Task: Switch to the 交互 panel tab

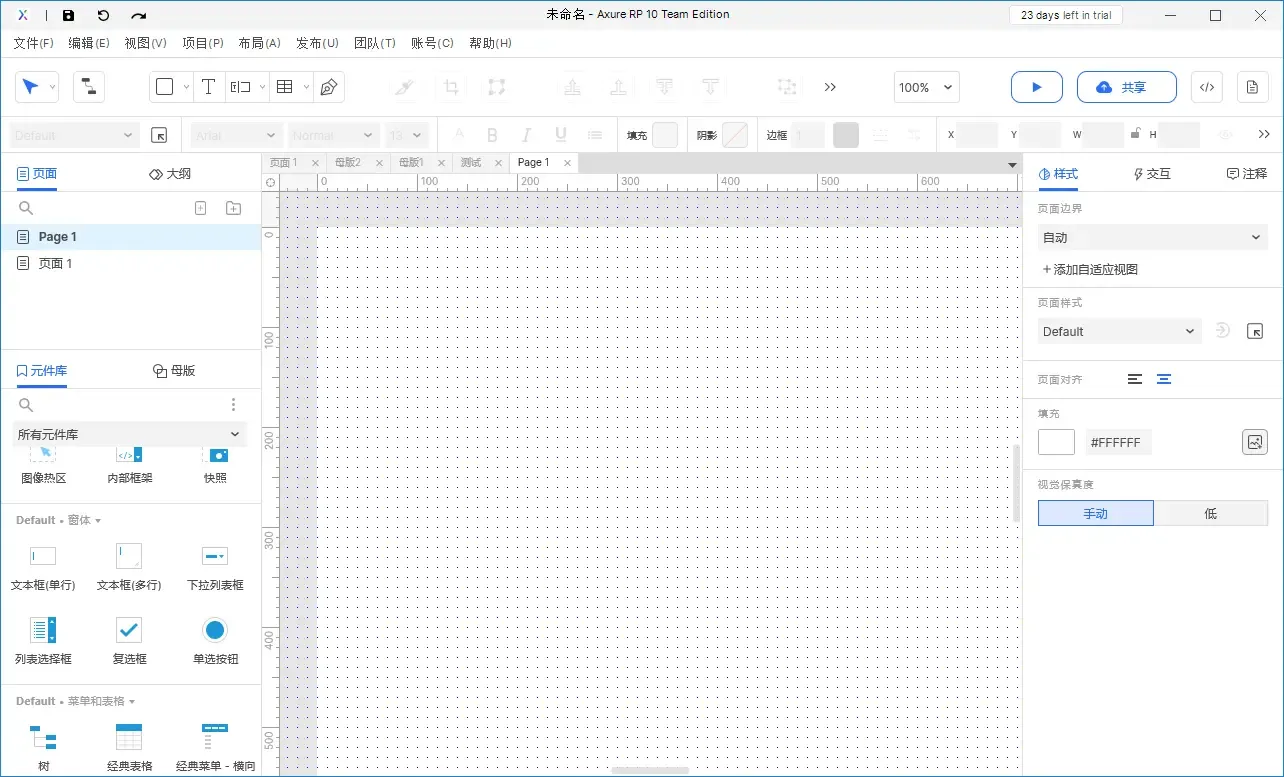Action: [1151, 173]
